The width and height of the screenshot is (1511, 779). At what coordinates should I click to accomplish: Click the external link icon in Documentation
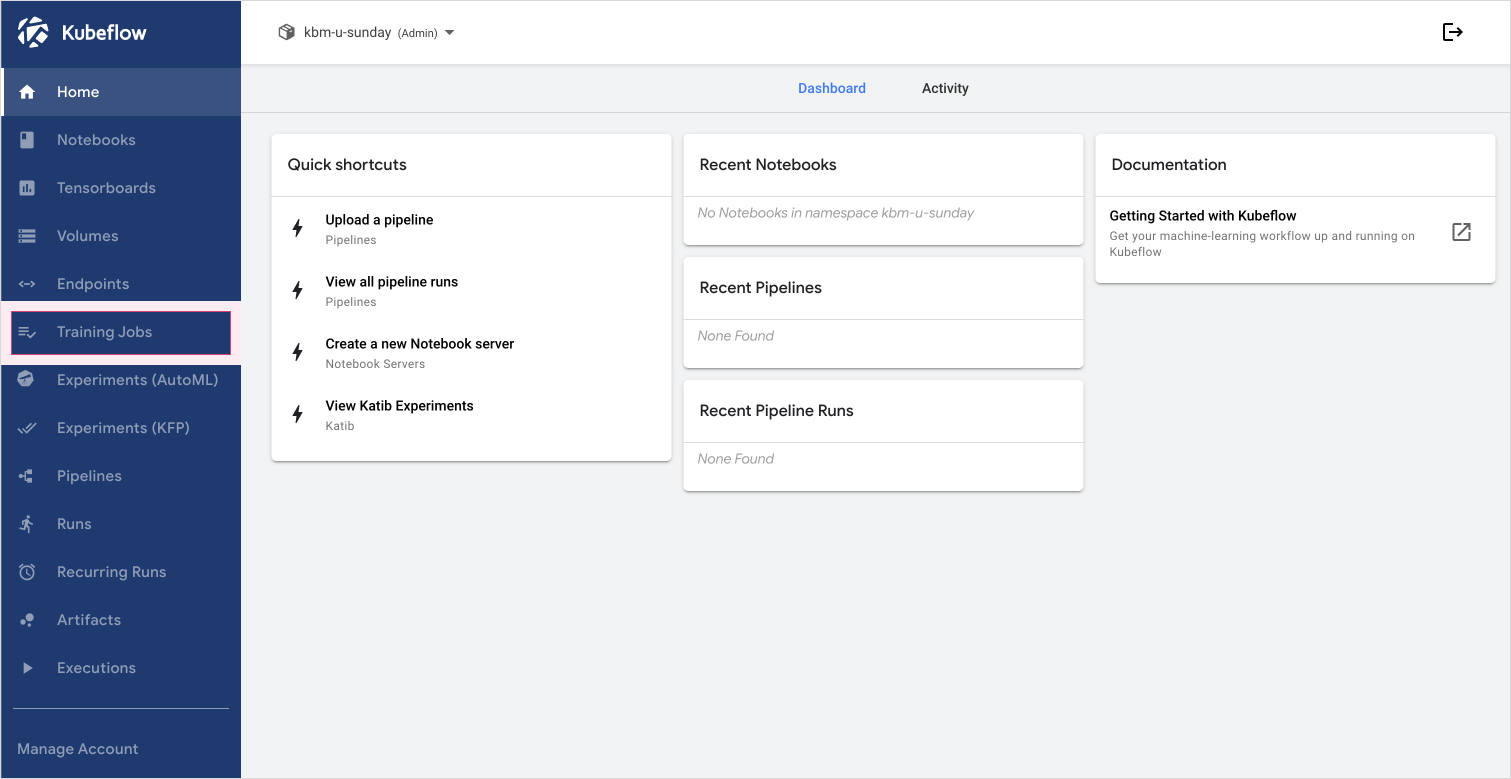(x=1461, y=232)
